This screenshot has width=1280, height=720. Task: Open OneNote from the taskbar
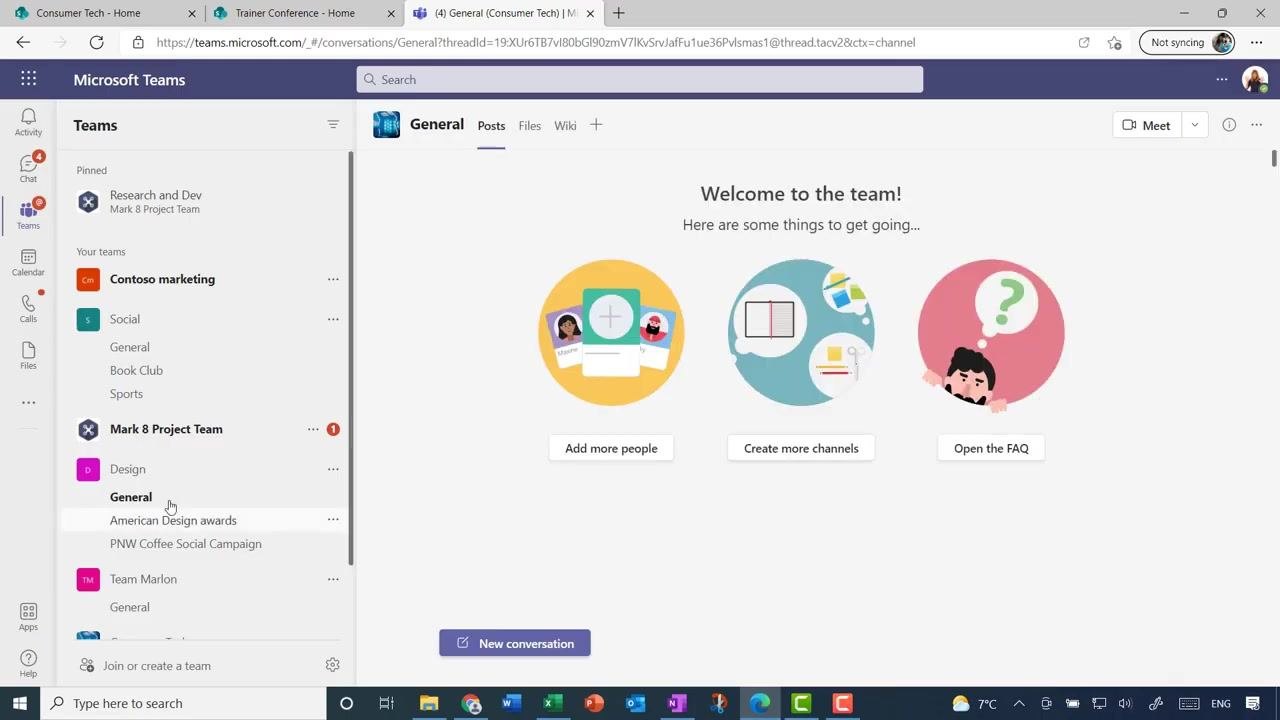(x=677, y=703)
